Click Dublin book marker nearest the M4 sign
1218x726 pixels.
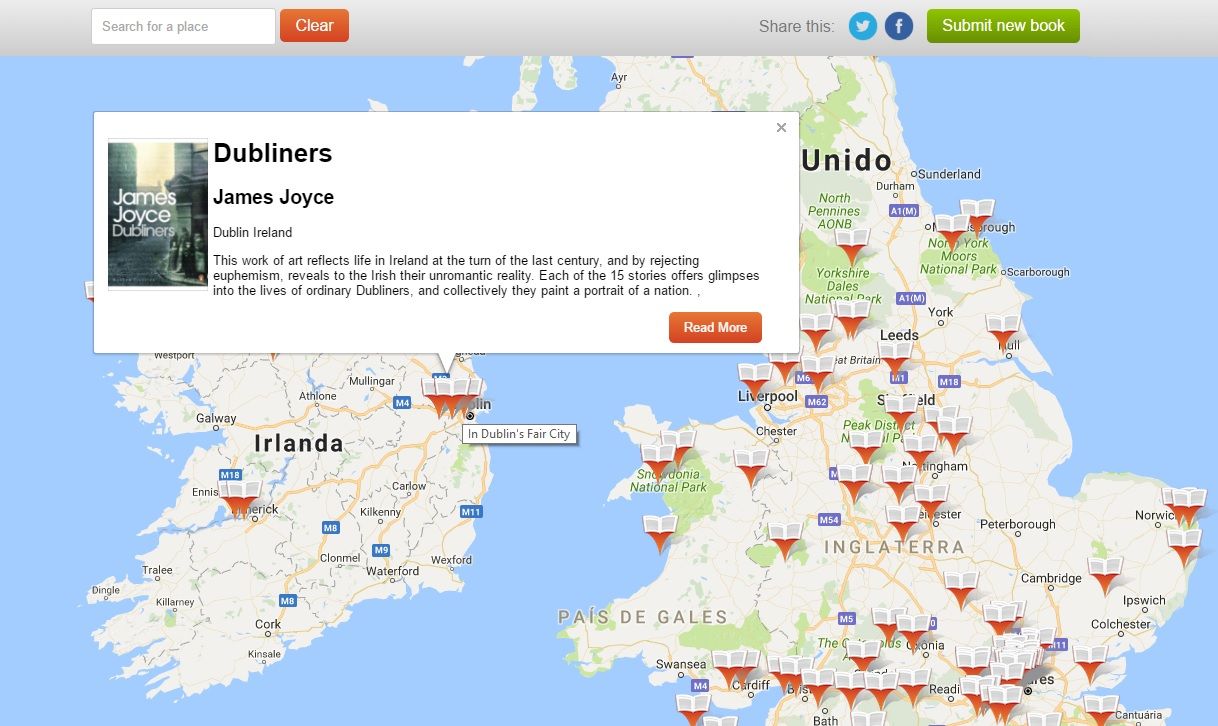coord(438,397)
